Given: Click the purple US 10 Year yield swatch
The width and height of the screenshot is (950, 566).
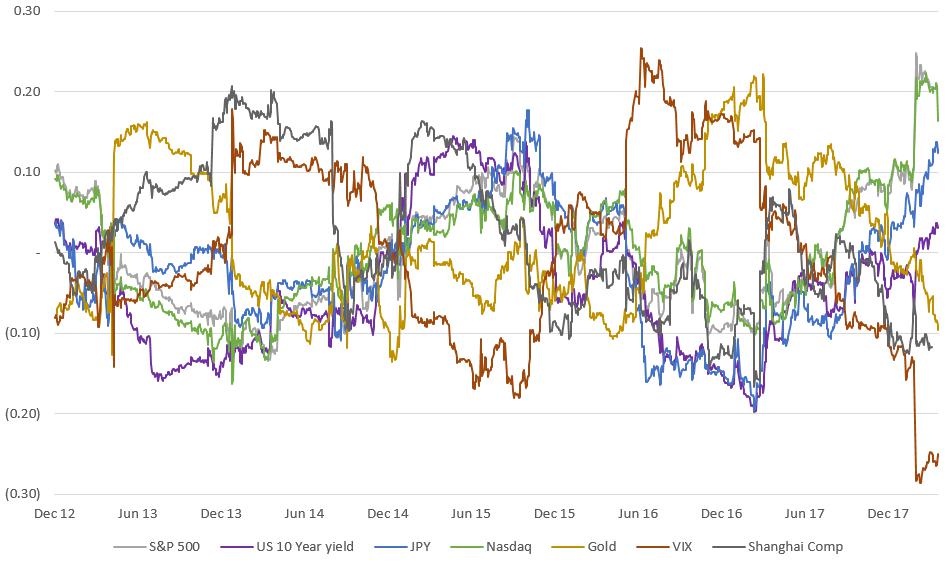Looking at the screenshot, I should point(237,547).
